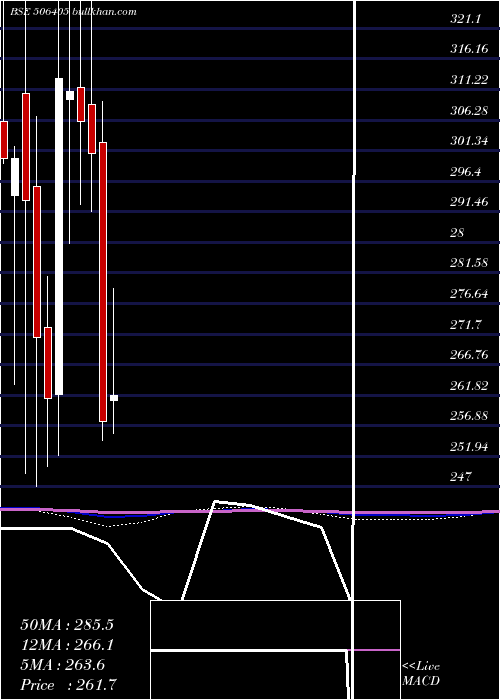Click the last small white candle near 261.82
500x700 pixels.
click(x=114, y=398)
